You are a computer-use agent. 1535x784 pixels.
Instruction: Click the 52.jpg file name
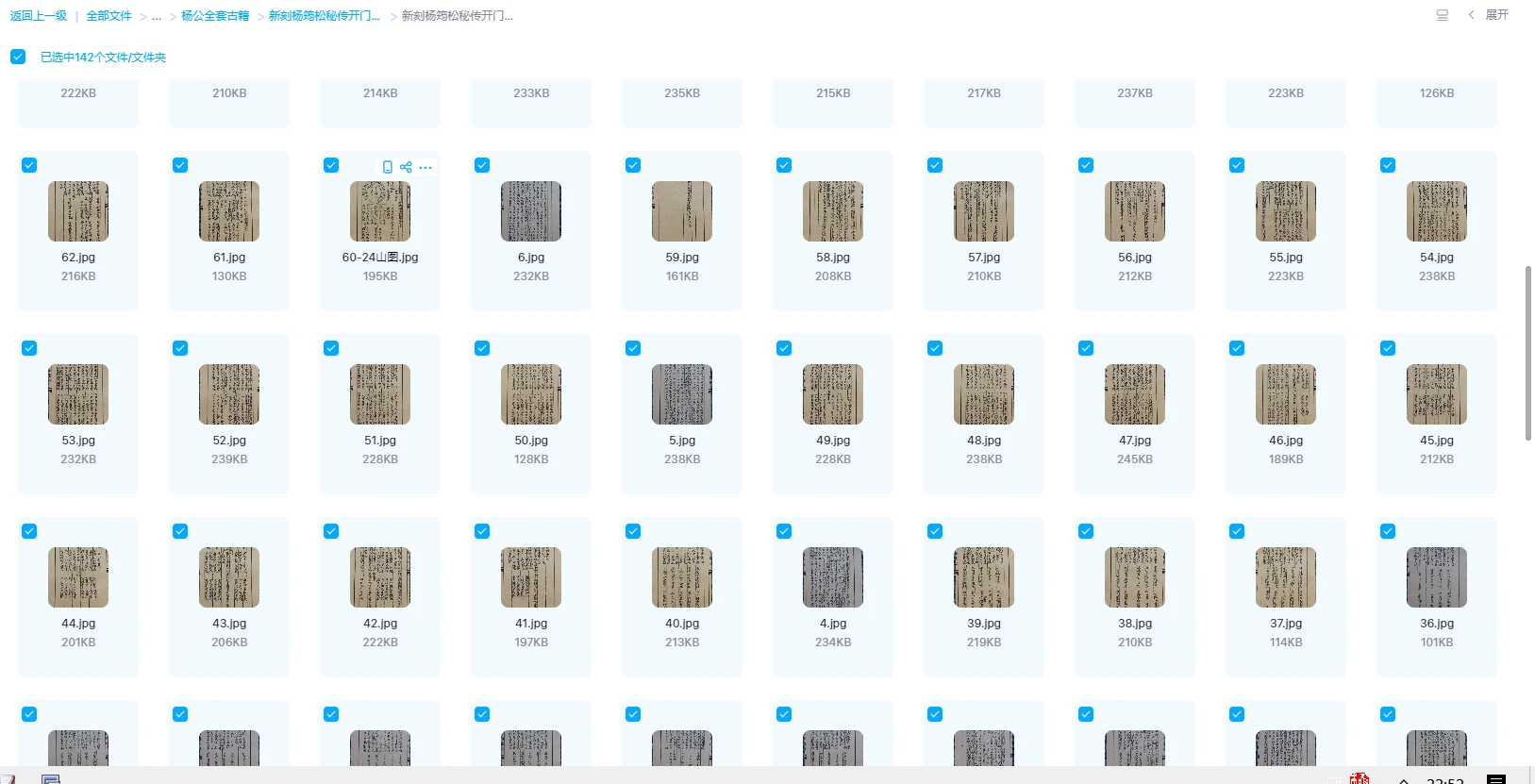coord(229,441)
